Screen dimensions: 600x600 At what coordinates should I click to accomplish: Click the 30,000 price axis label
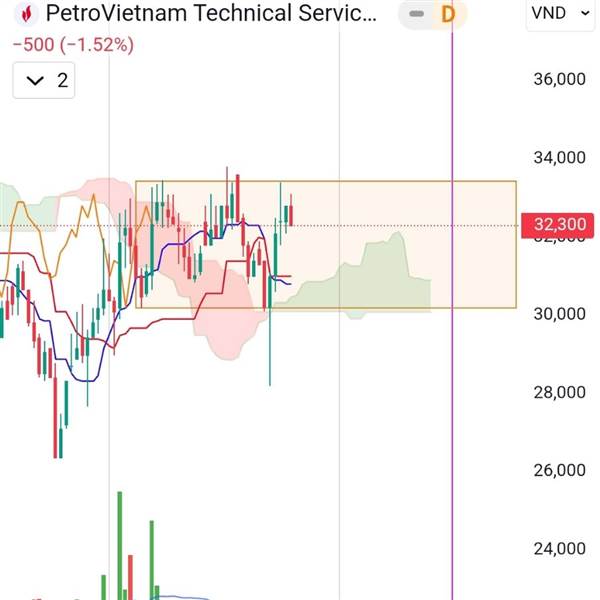tap(559, 314)
